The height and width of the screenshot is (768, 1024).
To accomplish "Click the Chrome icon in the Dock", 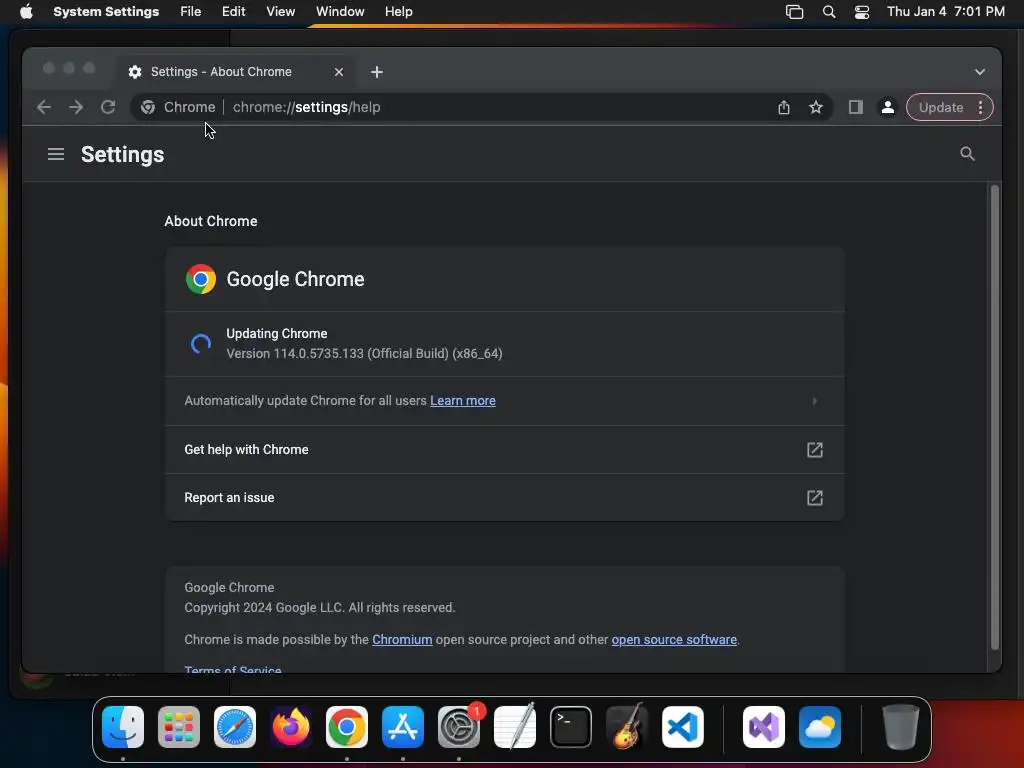I will [x=347, y=726].
